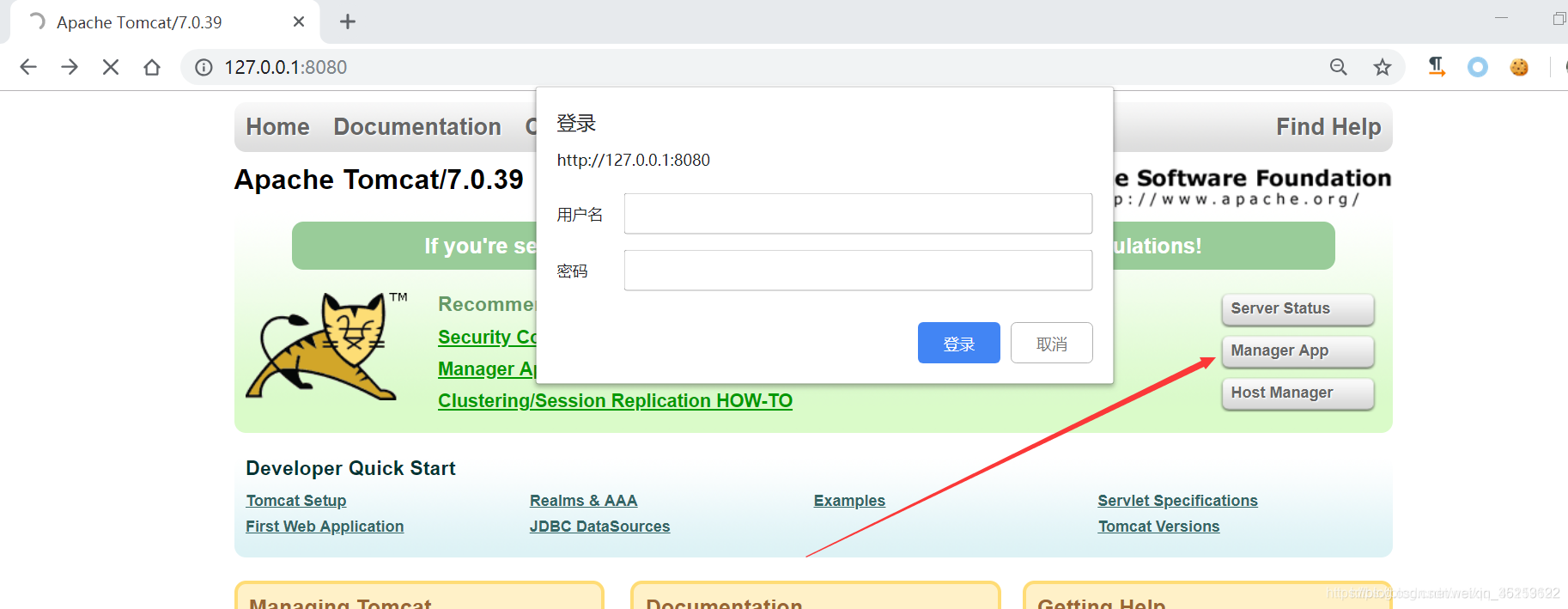
Task: Click the 取消 cancel button
Action: pyautogui.click(x=1051, y=343)
